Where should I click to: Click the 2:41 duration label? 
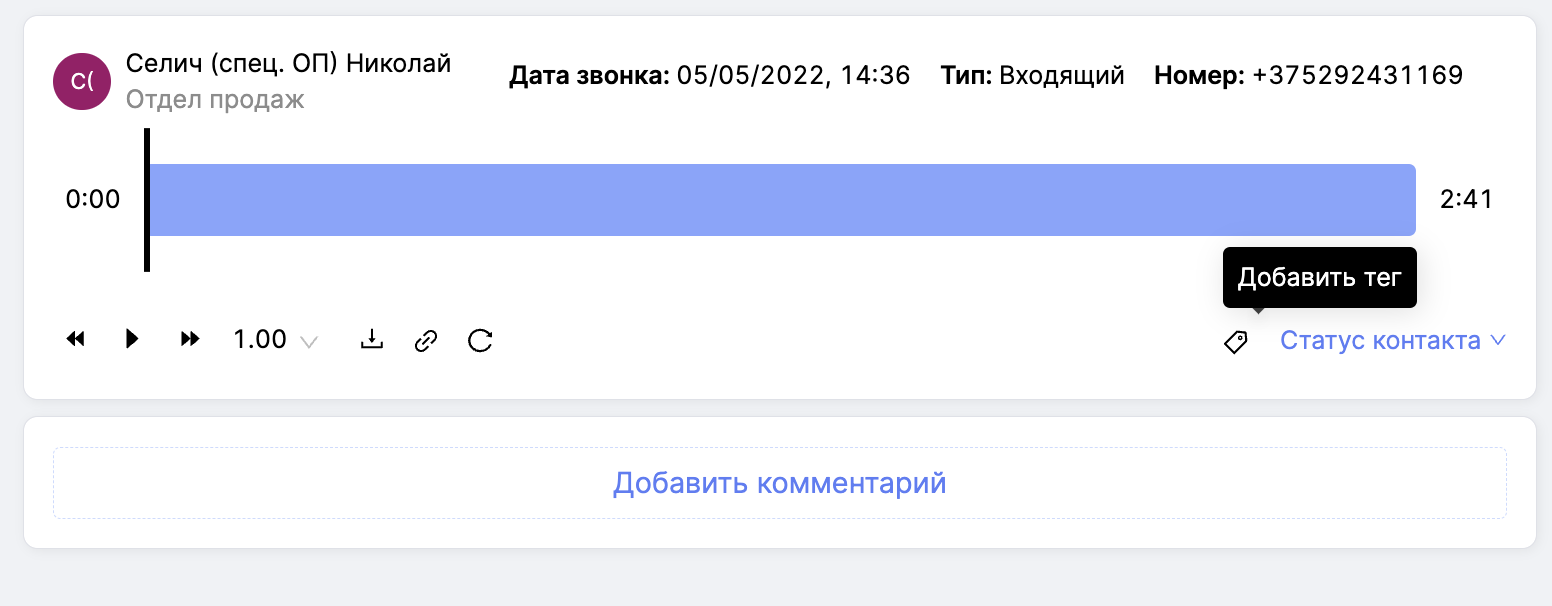(1466, 200)
